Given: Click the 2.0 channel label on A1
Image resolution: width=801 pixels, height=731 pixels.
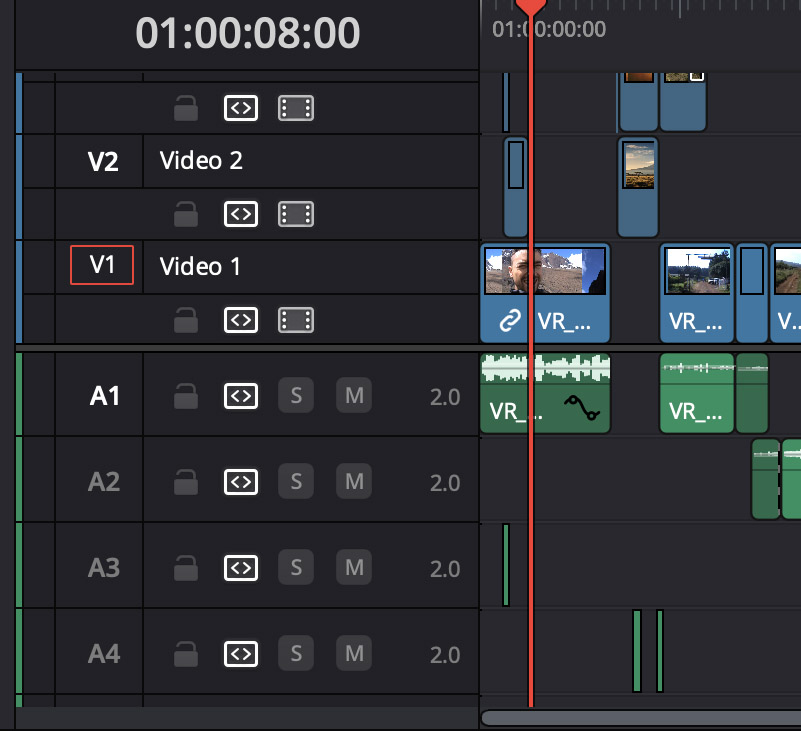Looking at the screenshot, I should coord(446,396).
